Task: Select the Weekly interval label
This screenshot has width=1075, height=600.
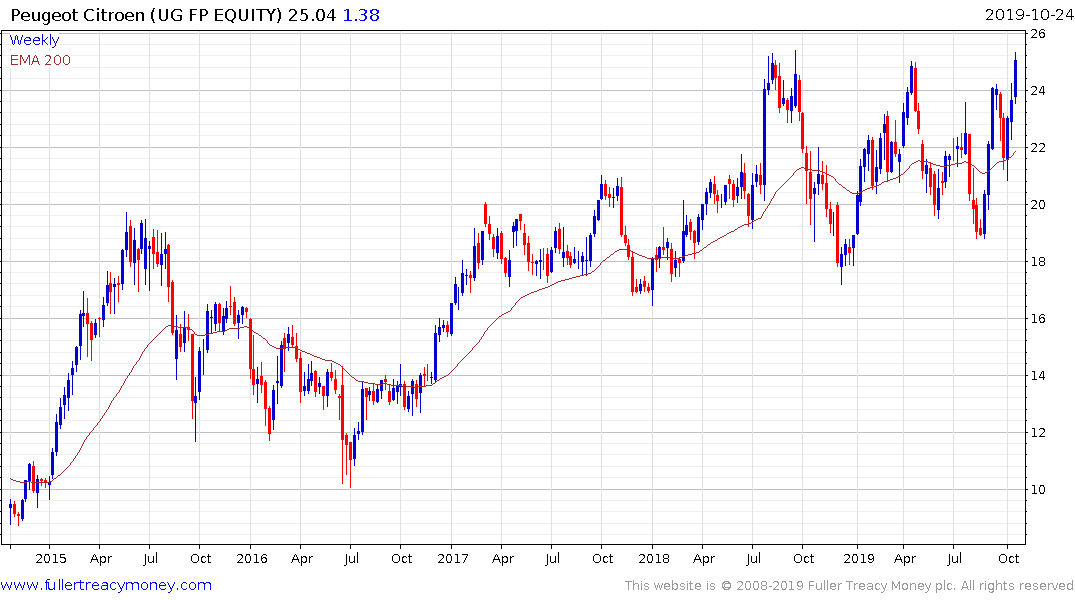Action: tap(34, 40)
